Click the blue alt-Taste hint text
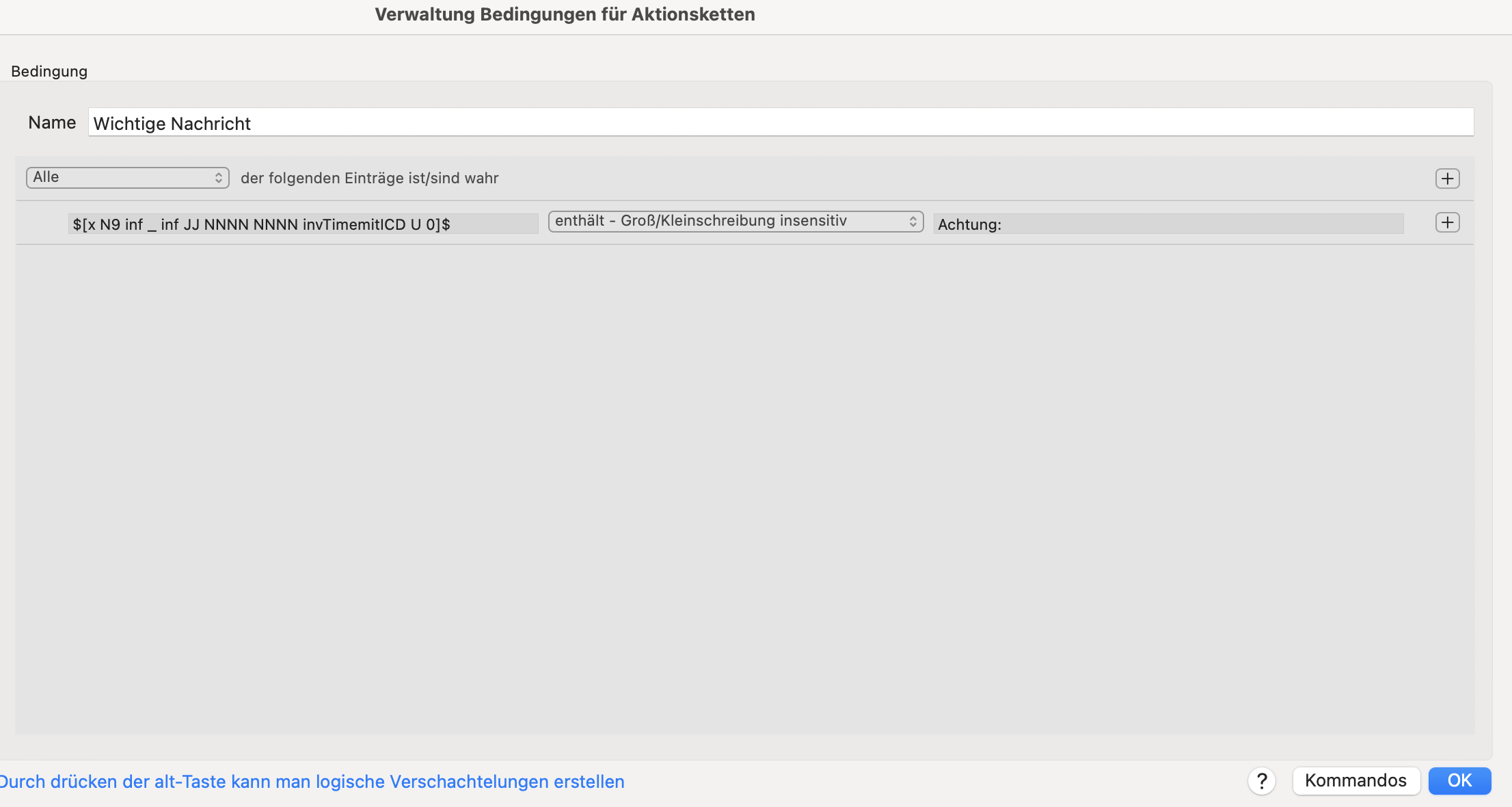 click(x=312, y=782)
